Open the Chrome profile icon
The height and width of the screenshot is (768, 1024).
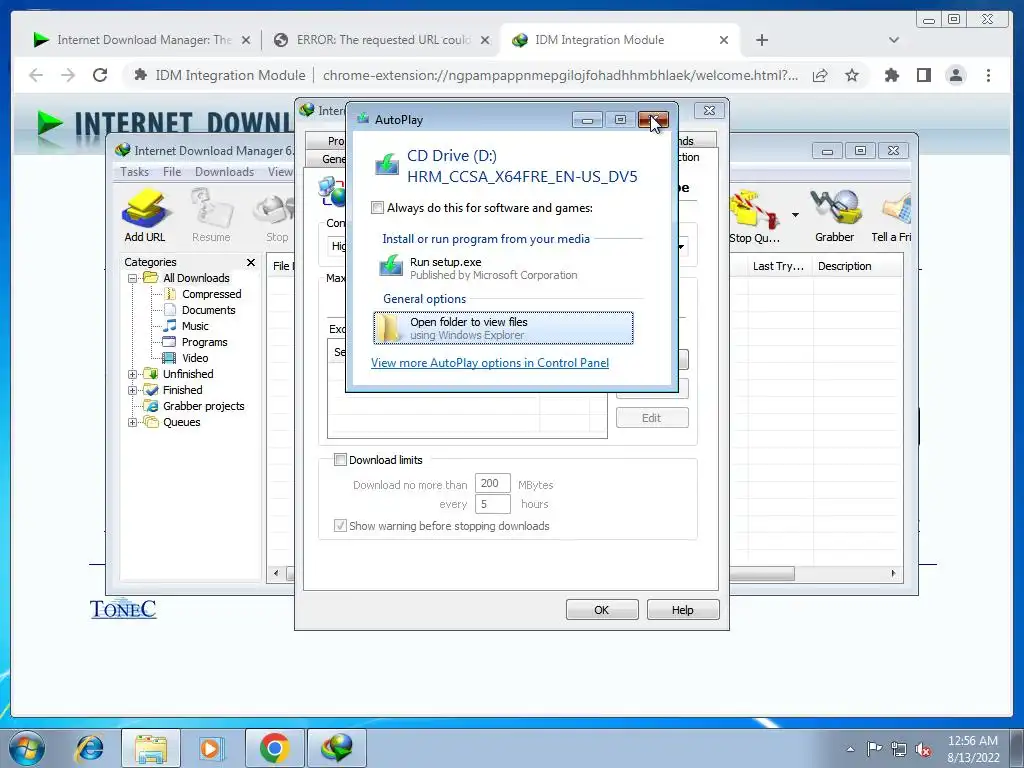[x=955, y=75]
